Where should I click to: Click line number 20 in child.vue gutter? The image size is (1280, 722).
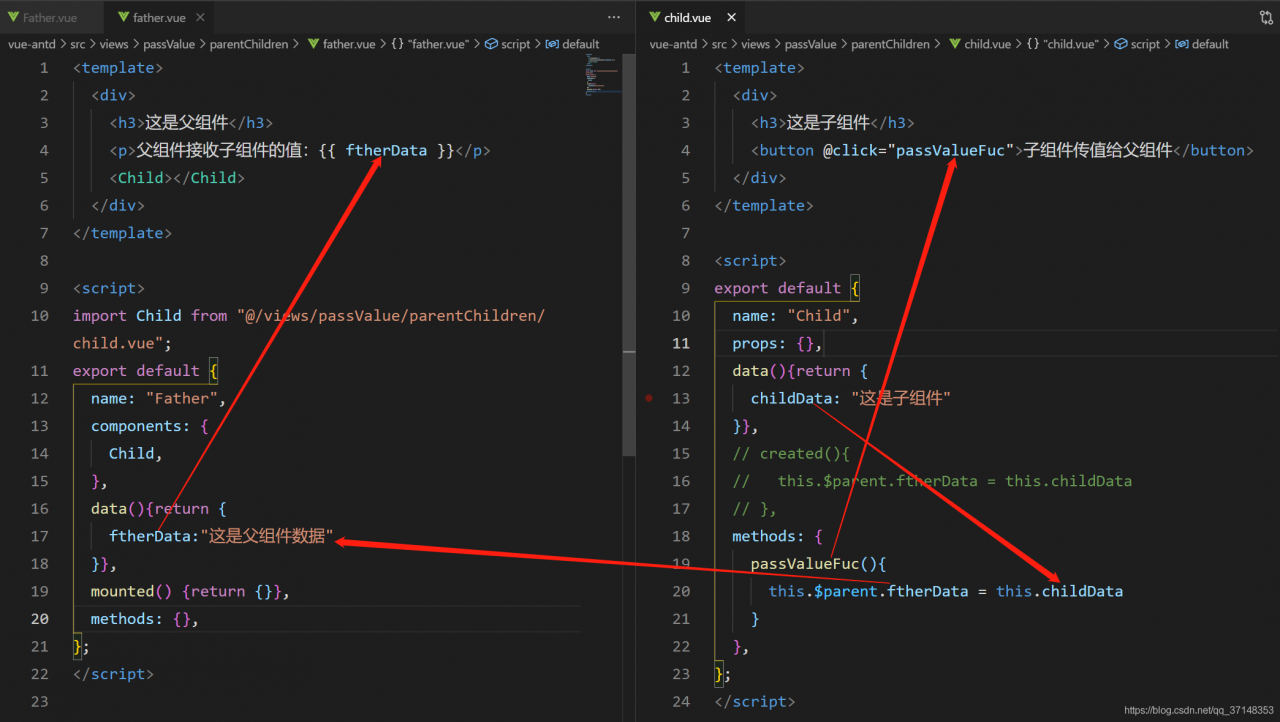(x=681, y=591)
